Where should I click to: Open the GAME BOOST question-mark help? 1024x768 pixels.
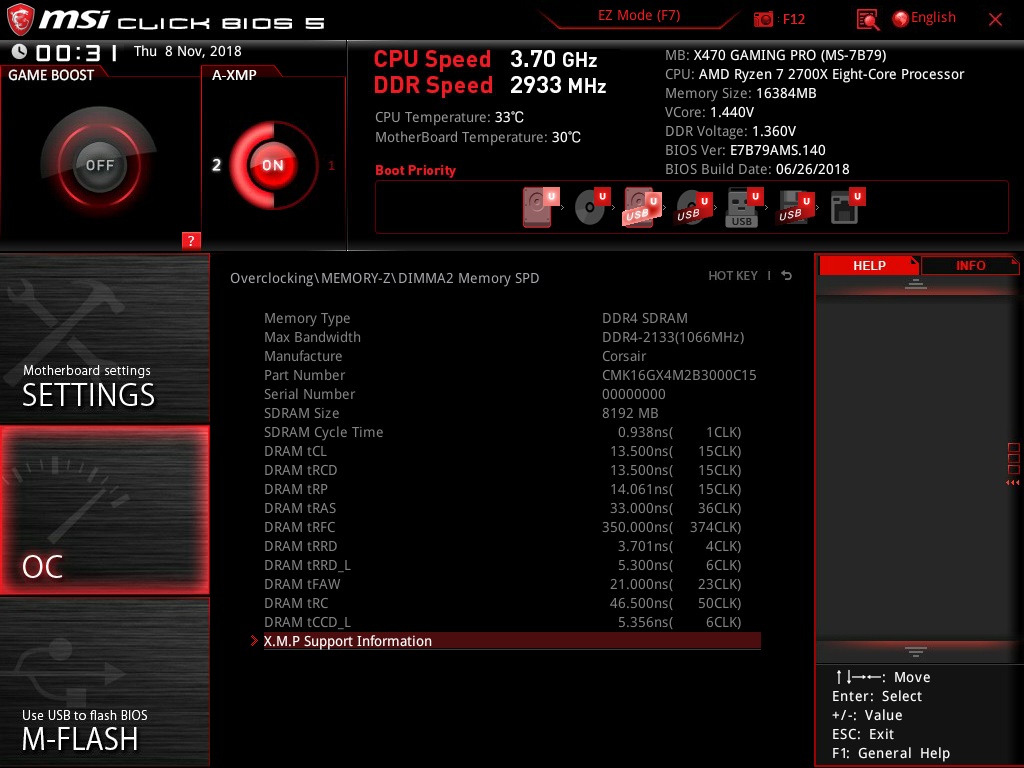(191, 240)
